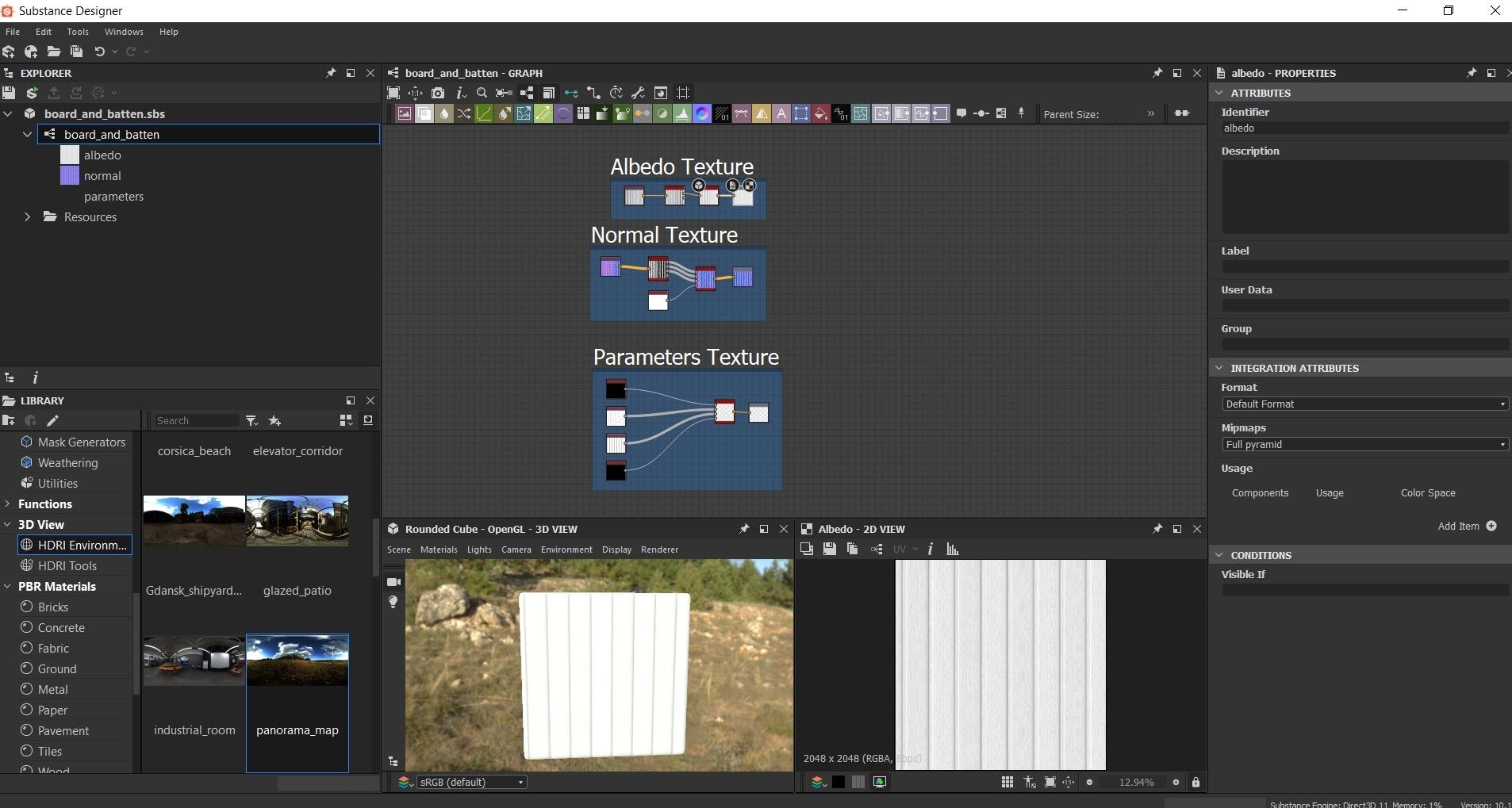Click the light bulb icon in 3D view
The height and width of the screenshot is (808, 1512).
[393, 603]
